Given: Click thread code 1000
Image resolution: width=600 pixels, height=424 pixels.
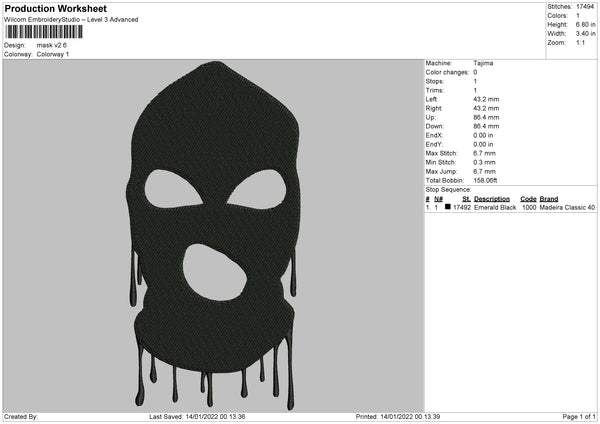Looking at the screenshot, I should pos(529,207).
